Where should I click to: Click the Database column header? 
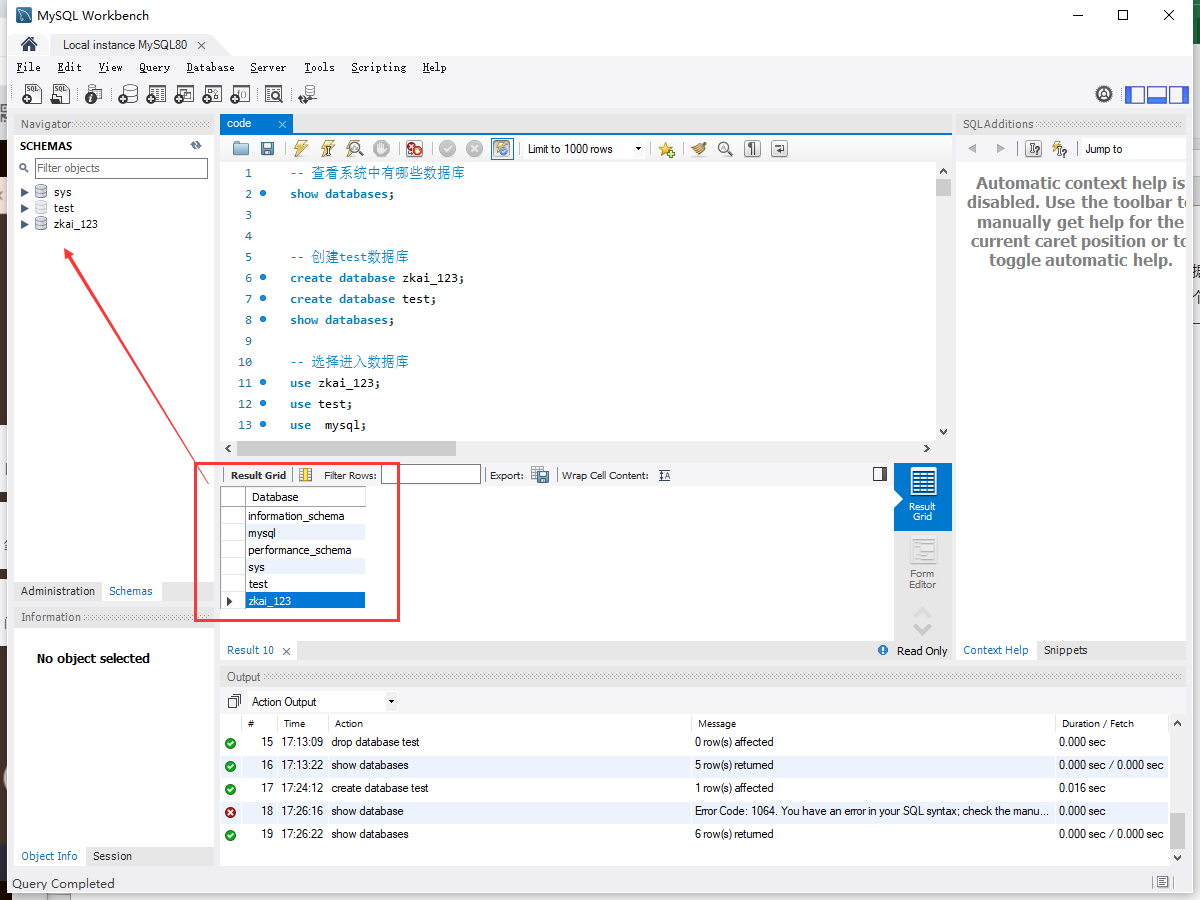[x=305, y=497]
